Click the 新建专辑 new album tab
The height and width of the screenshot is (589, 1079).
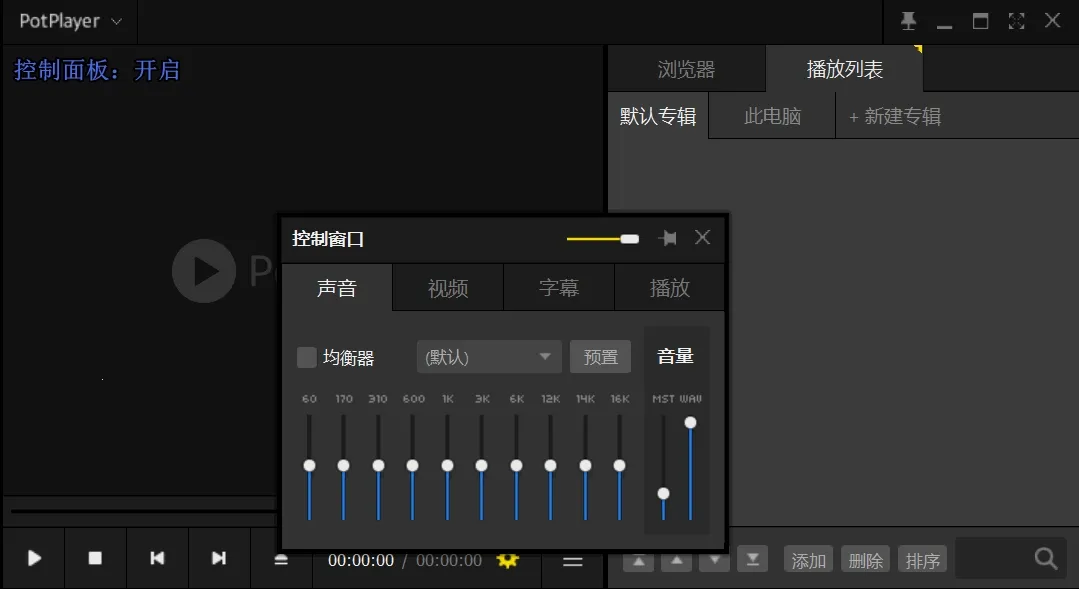[x=895, y=117]
